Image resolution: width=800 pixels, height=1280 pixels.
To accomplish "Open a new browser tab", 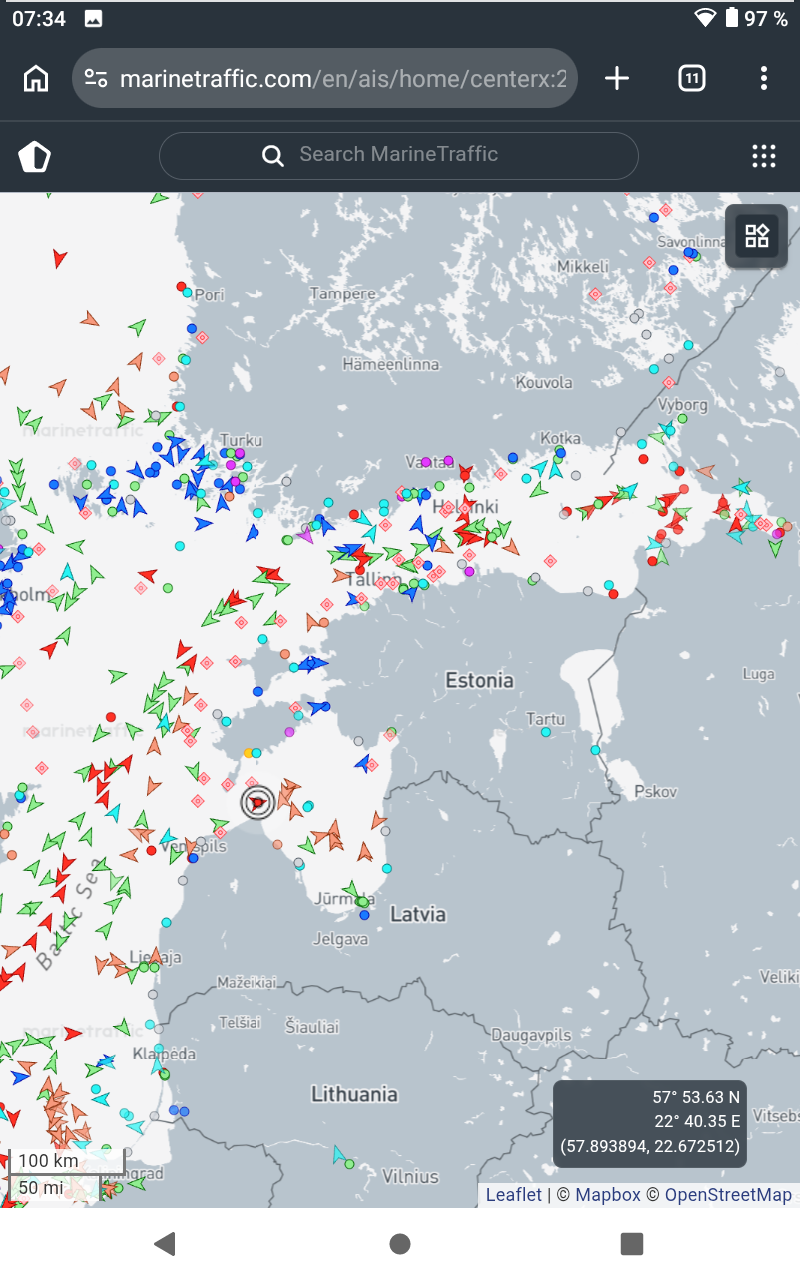I will 617,78.
